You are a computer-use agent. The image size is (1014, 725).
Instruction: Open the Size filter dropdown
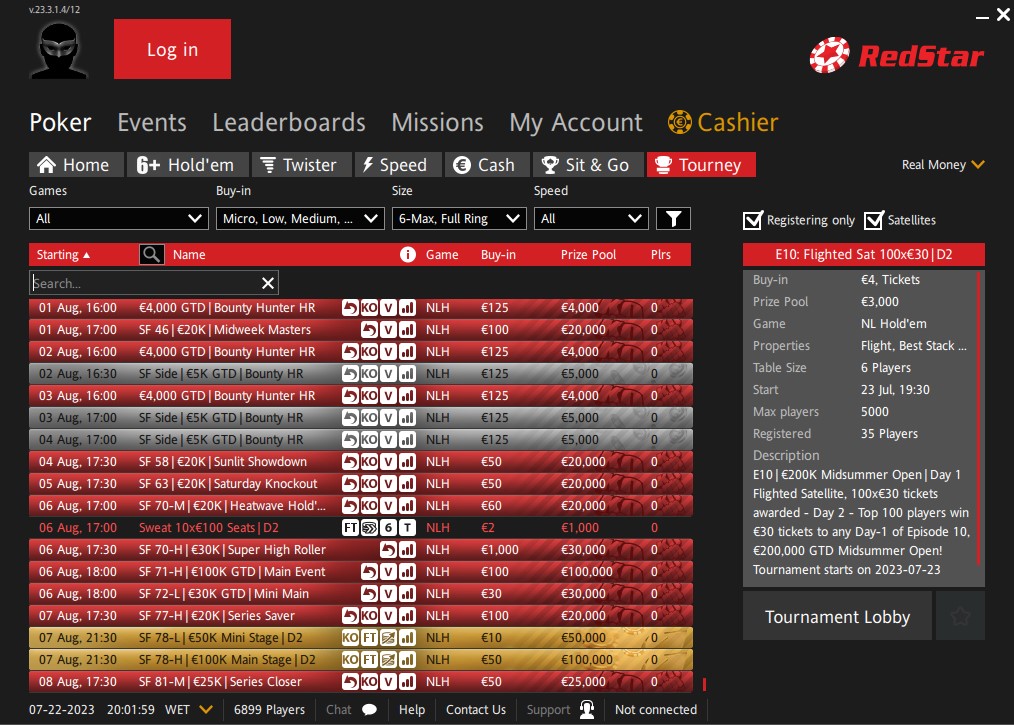[459, 219]
